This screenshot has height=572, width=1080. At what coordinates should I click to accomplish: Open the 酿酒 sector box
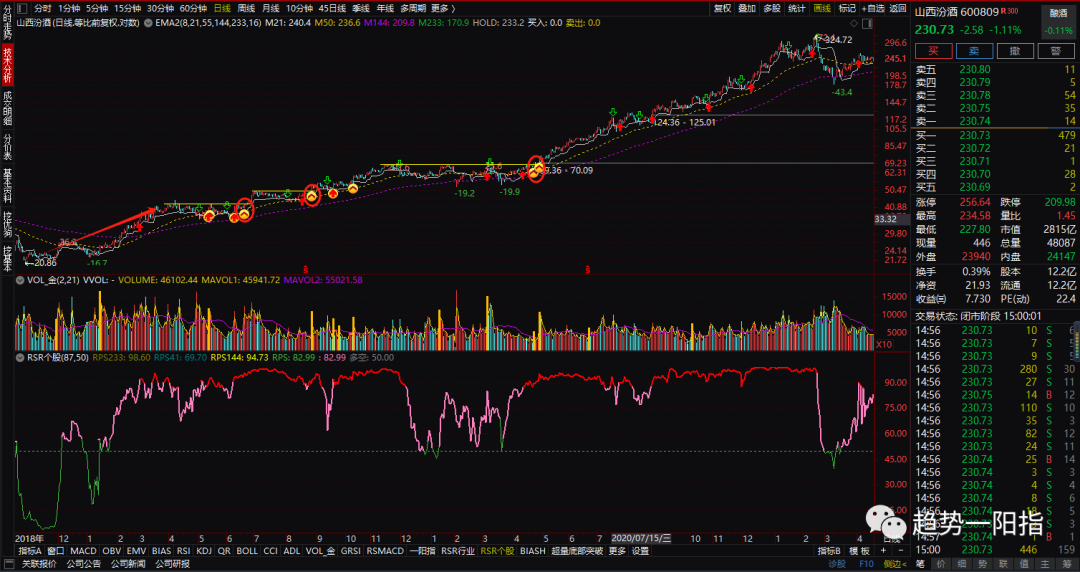click(x=1059, y=21)
